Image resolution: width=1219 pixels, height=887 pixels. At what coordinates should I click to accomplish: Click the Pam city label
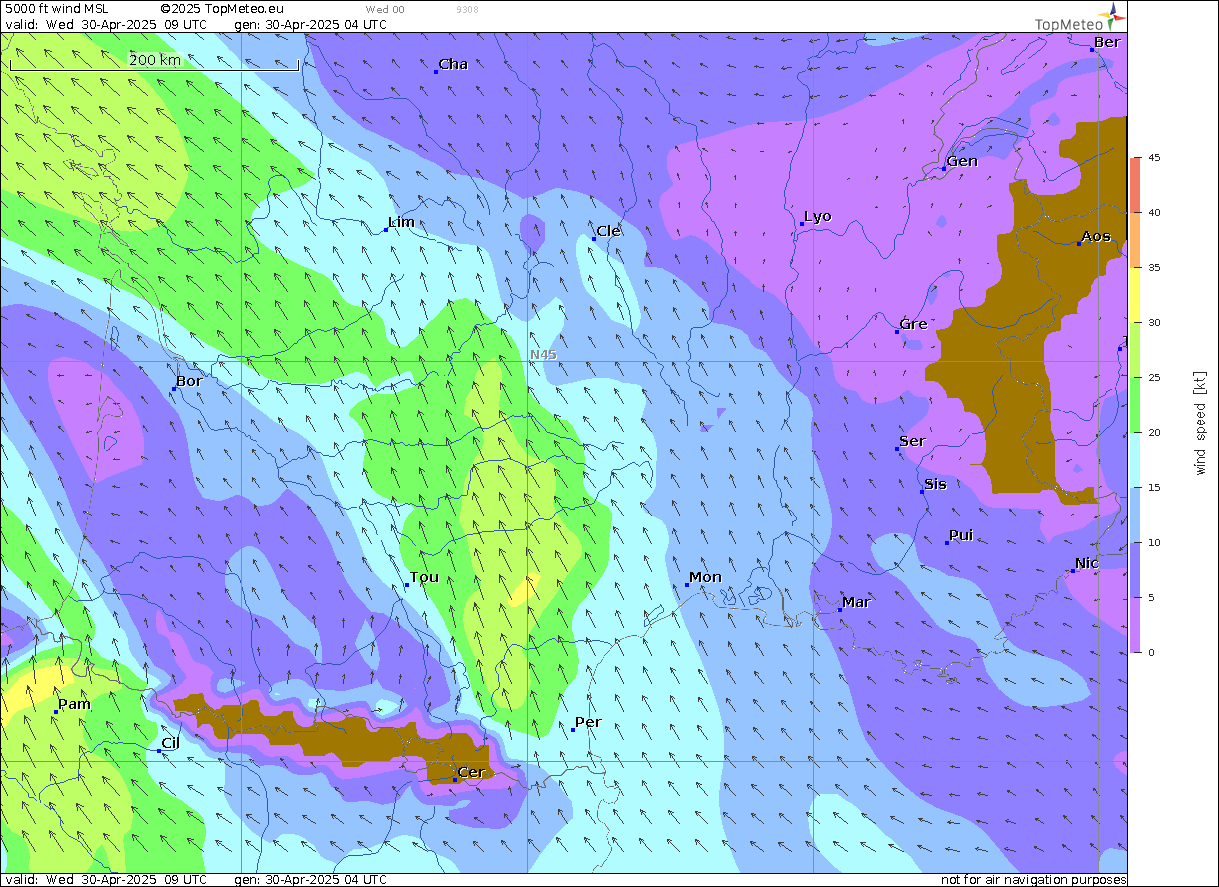click(x=74, y=704)
